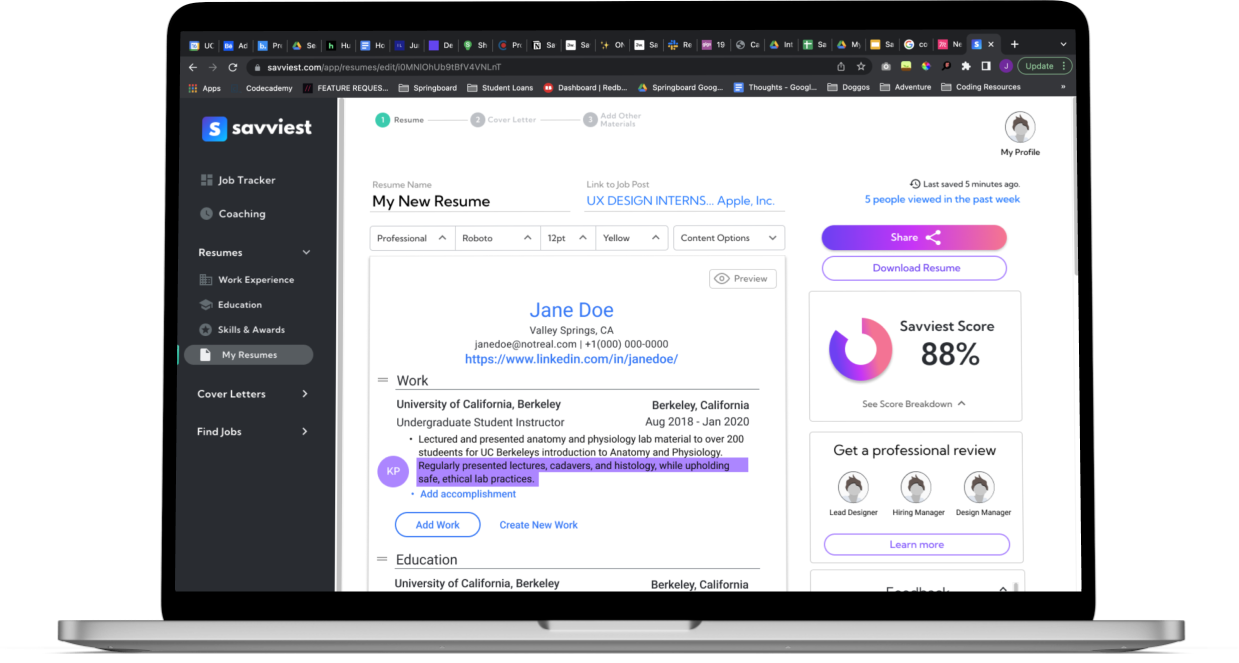Open a new browser tab
This screenshot has height=663, width=1239.
(1014, 44)
